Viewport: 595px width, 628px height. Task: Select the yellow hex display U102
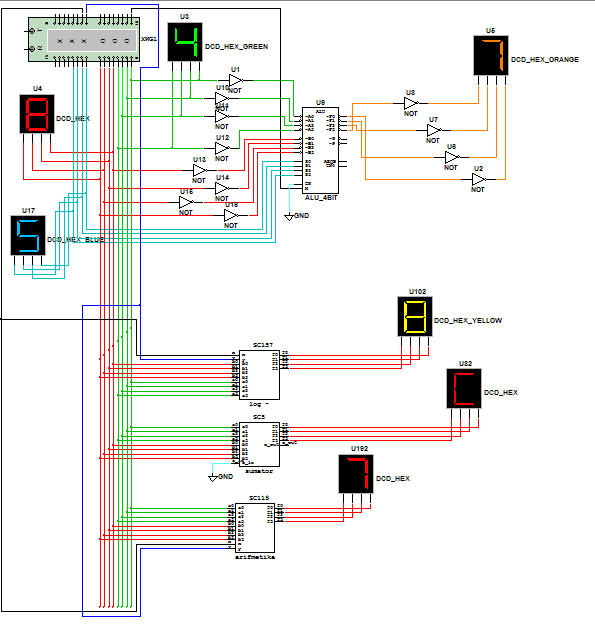point(415,316)
